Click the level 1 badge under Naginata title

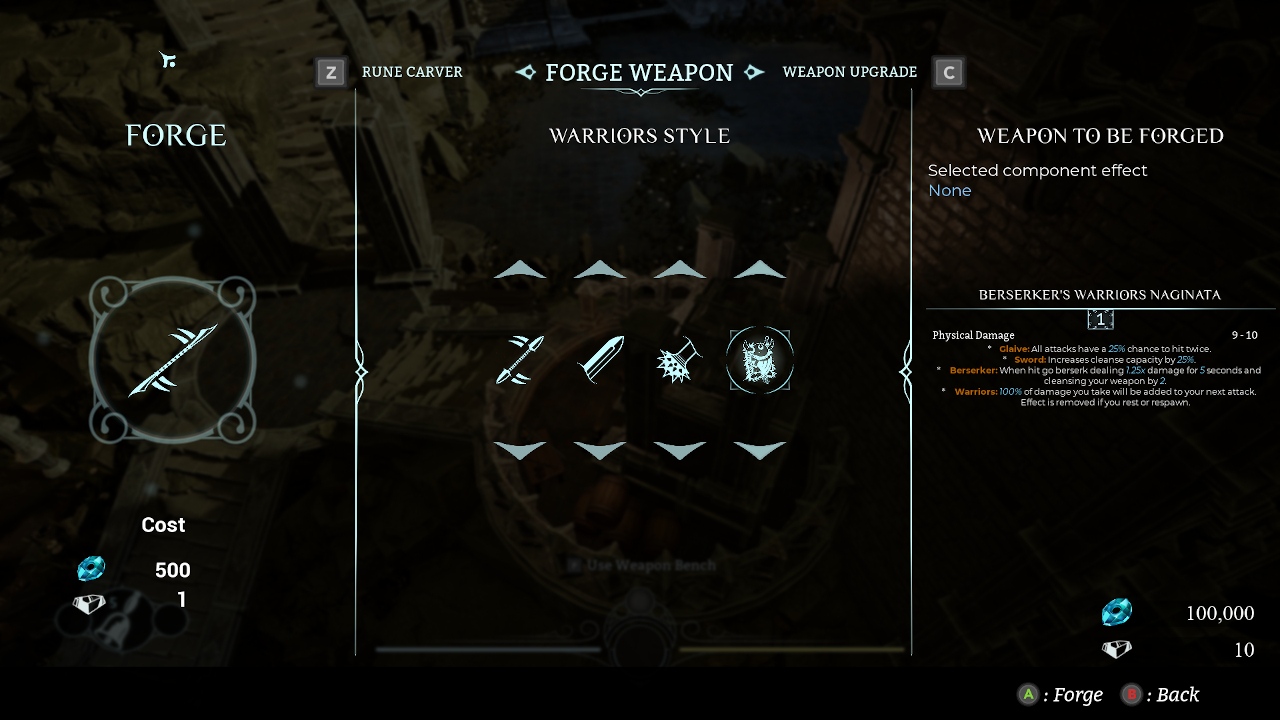tap(1100, 320)
